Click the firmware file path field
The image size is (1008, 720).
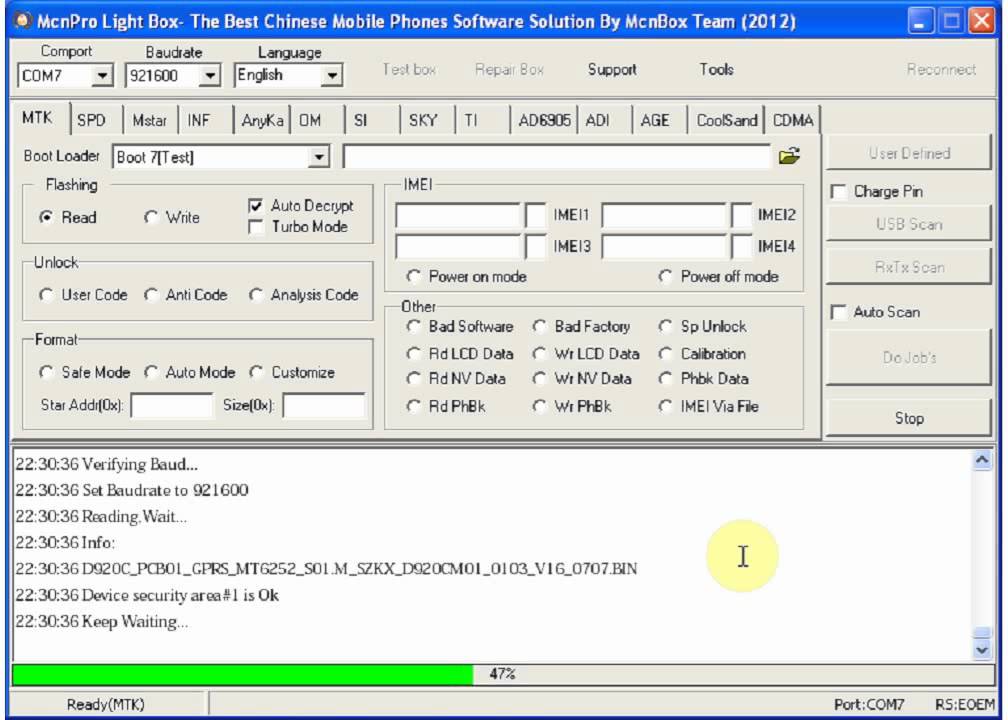click(557, 157)
